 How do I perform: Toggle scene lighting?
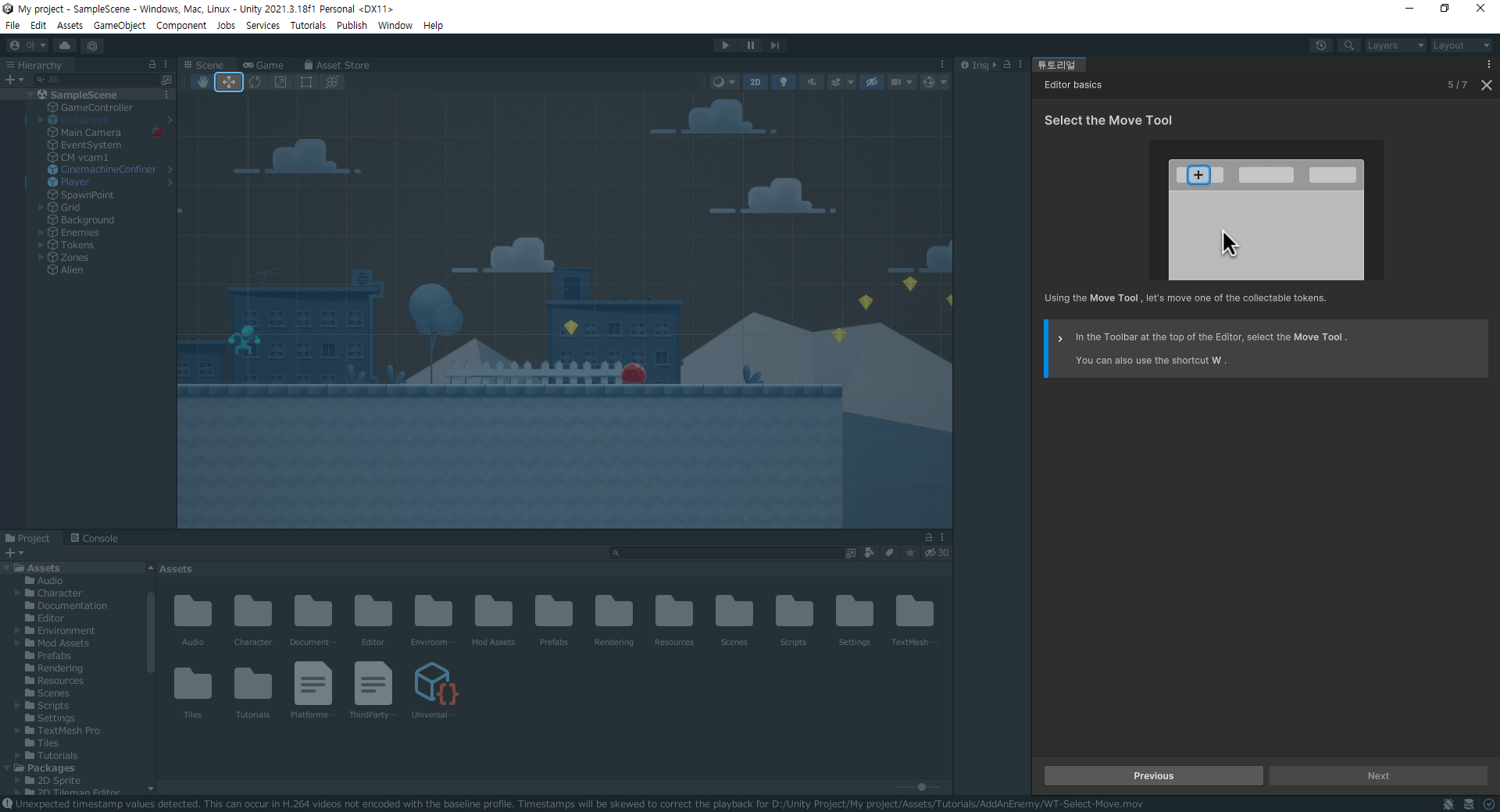tap(784, 82)
